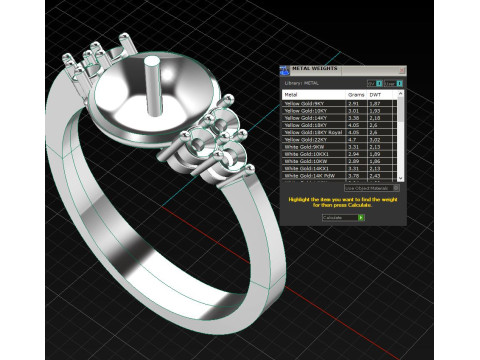
Task: Select the White Gold:14K PdW row
Action: (339, 176)
